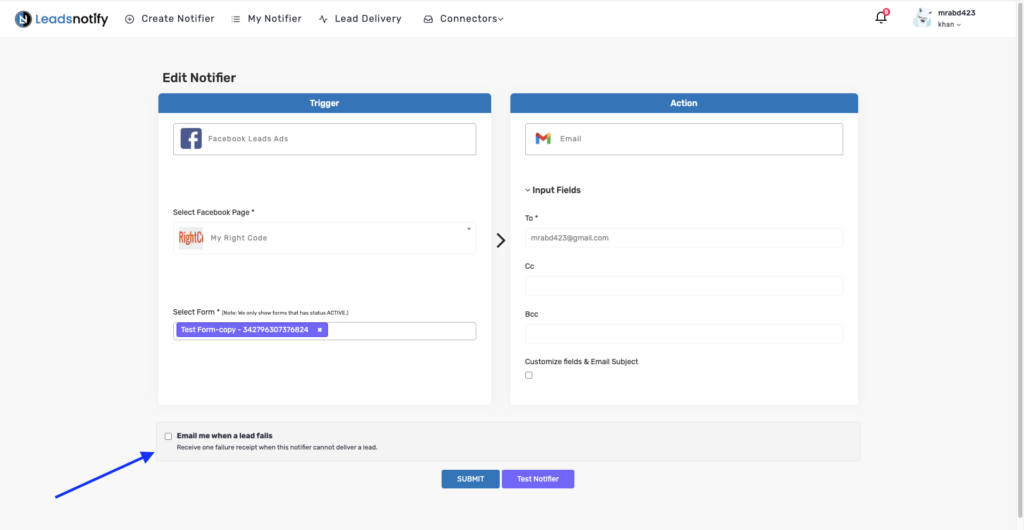Enable Customize fields & Email Subject checkbox

(x=529, y=375)
